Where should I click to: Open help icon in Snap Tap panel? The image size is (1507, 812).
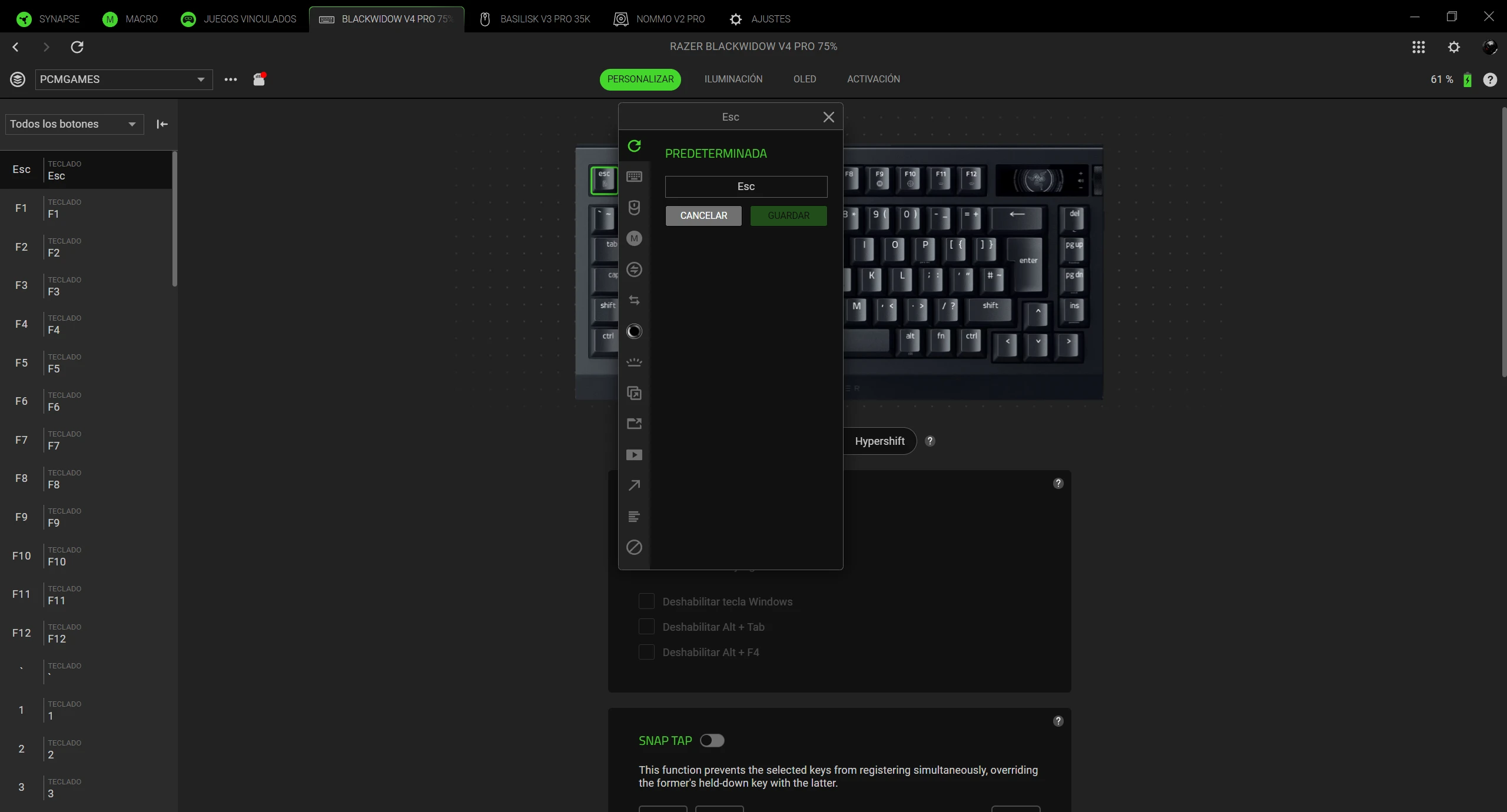click(x=1058, y=721)
